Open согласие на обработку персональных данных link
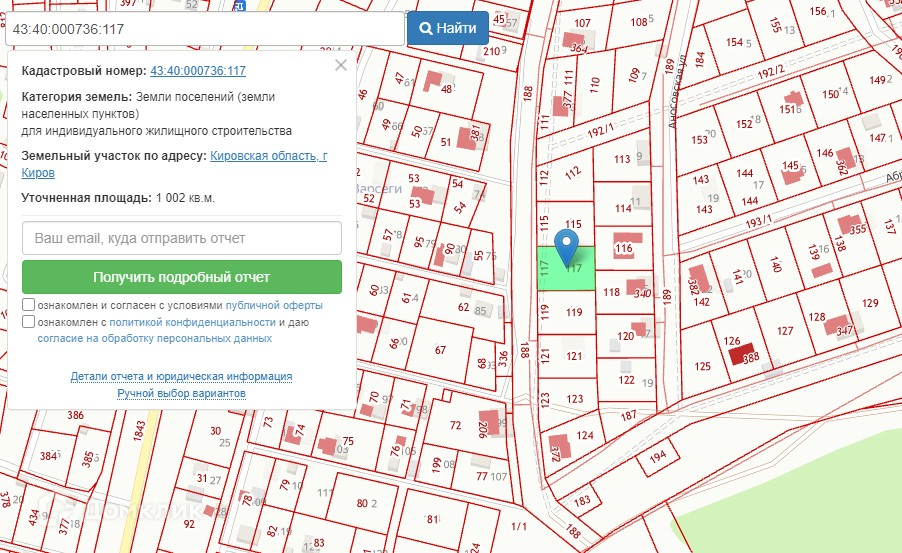This screenshot has width=902, height=553. click(x=155, y=338)
